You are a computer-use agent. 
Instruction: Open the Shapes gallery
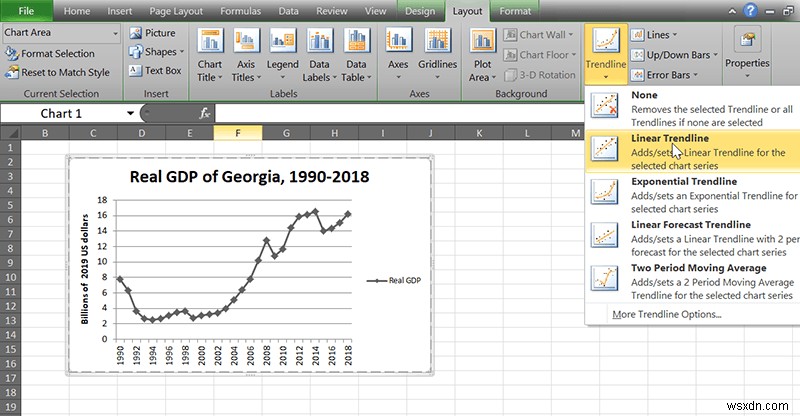[x=156, y=52]
